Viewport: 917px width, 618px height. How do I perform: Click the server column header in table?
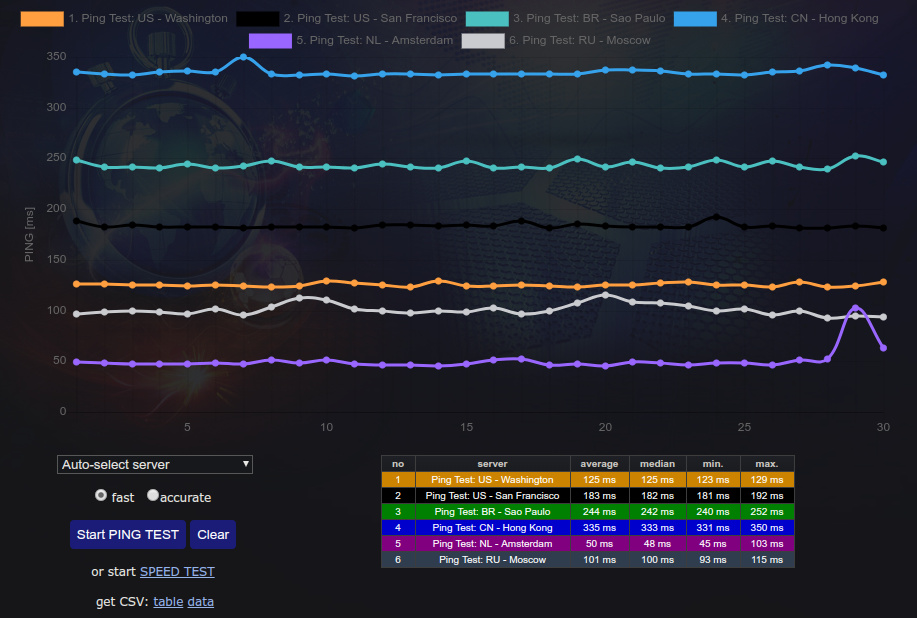point(491,464)
